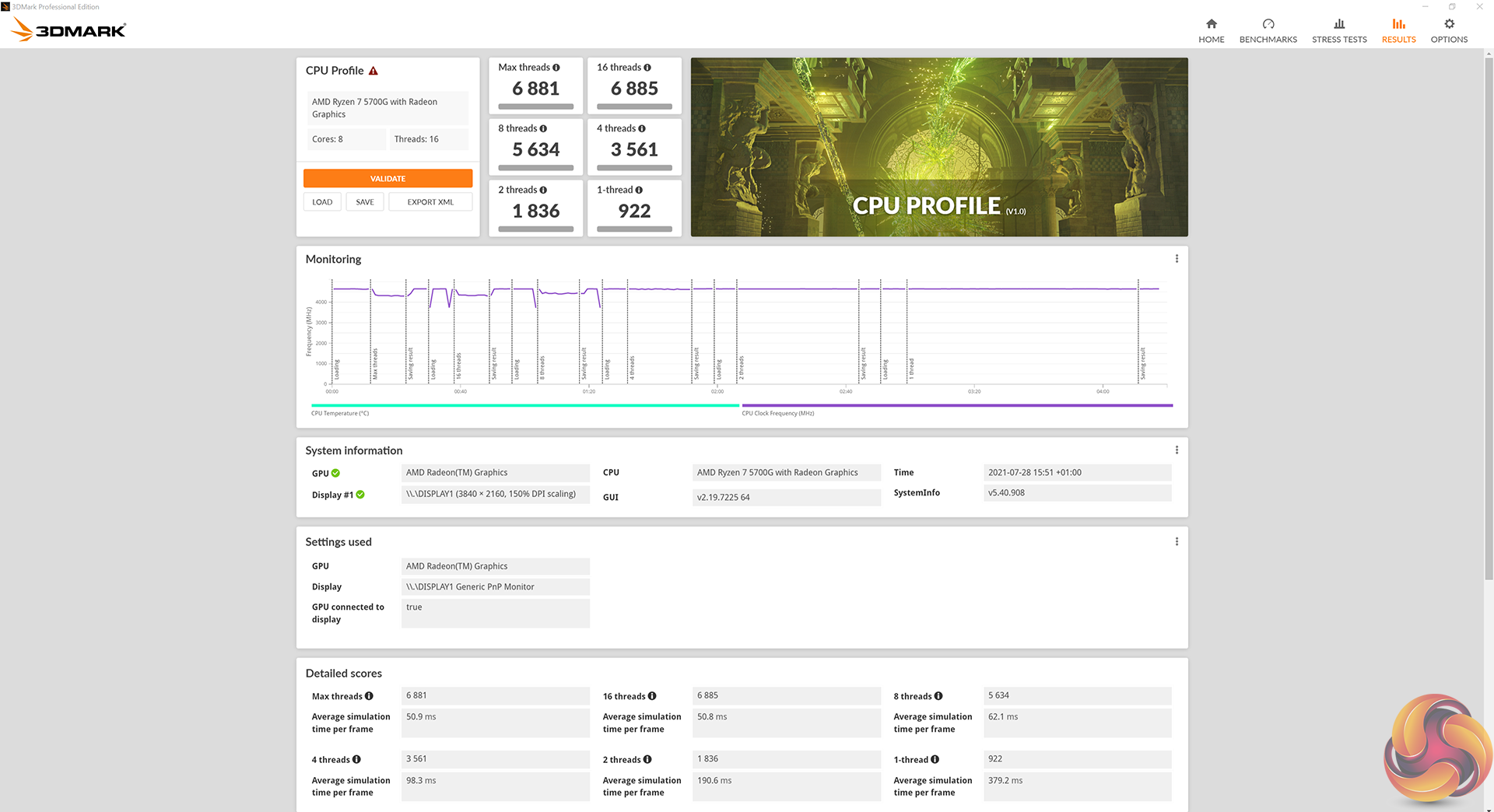Click the 1-thread score info icon
The height and width of the screenshot is (812, 1494).
tap(639, 190)
